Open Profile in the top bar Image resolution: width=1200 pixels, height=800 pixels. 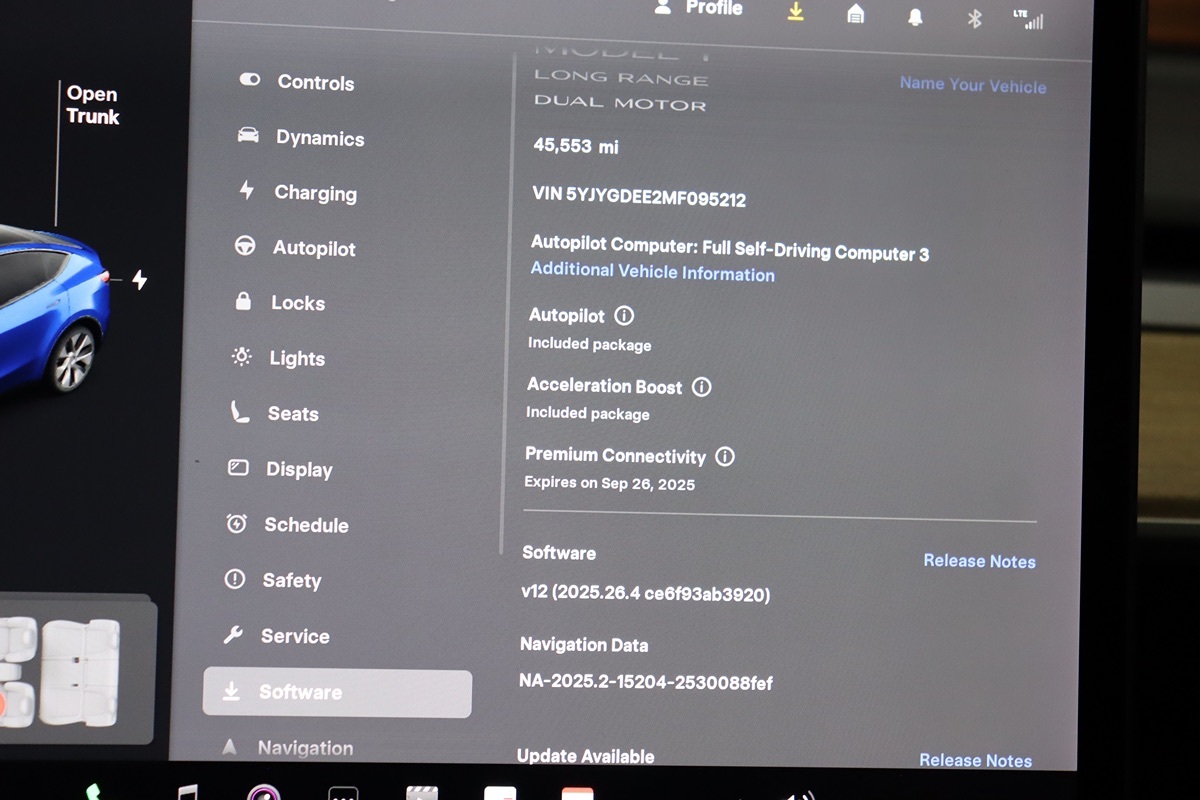698,8
